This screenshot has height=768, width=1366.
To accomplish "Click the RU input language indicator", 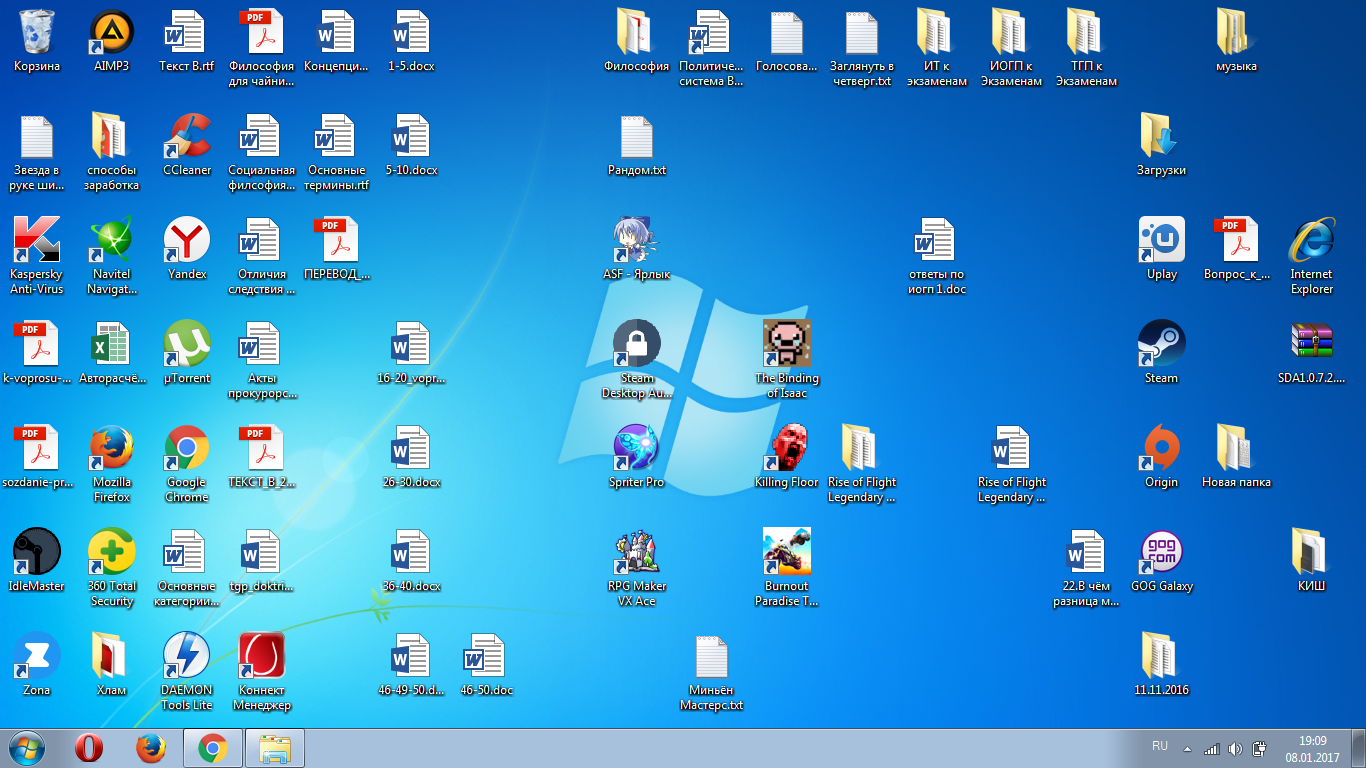I will pyautogui.click(x=1160, y=747).
